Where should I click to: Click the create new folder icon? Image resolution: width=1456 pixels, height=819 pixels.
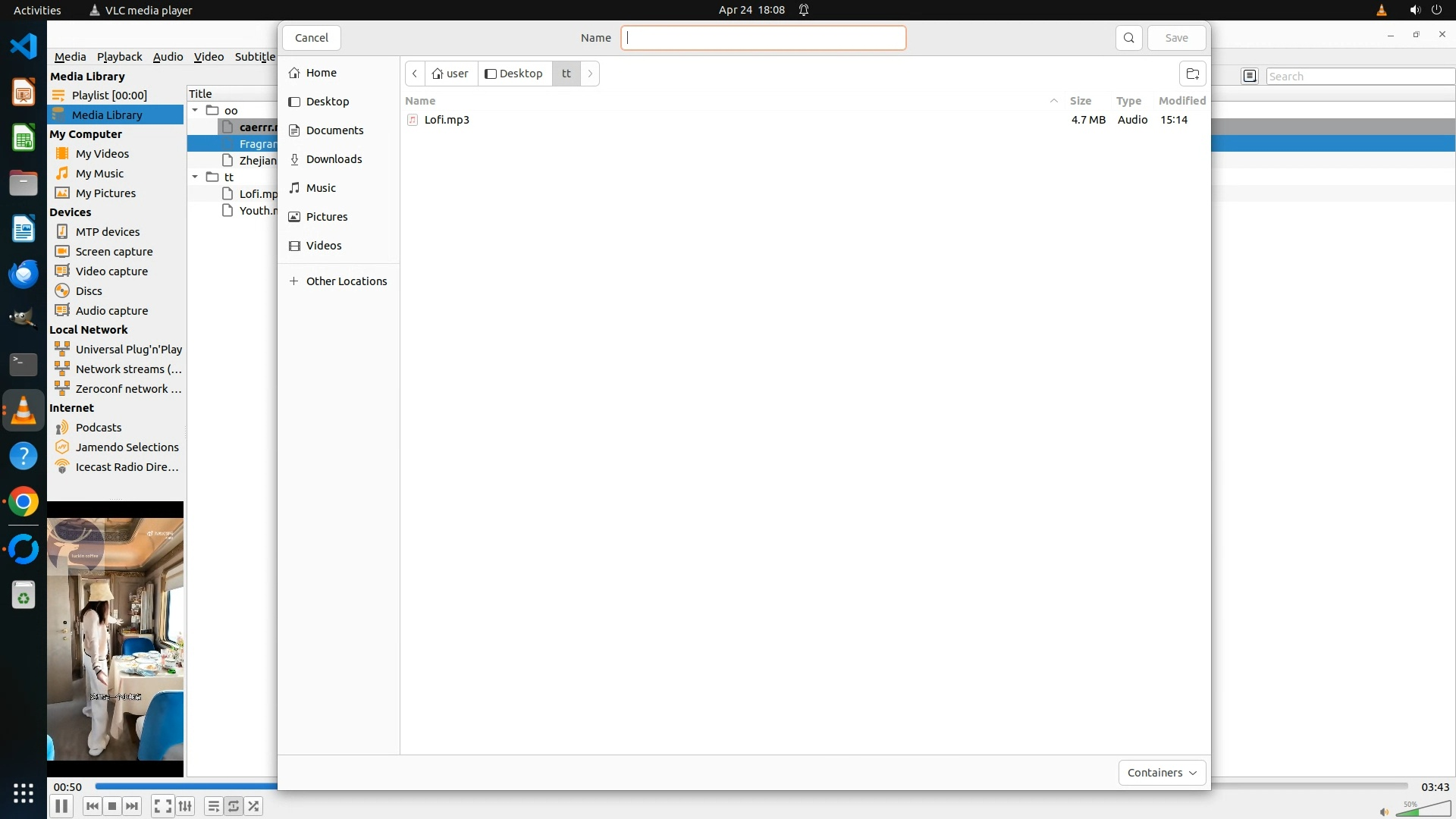click(x=1192, y=74)
